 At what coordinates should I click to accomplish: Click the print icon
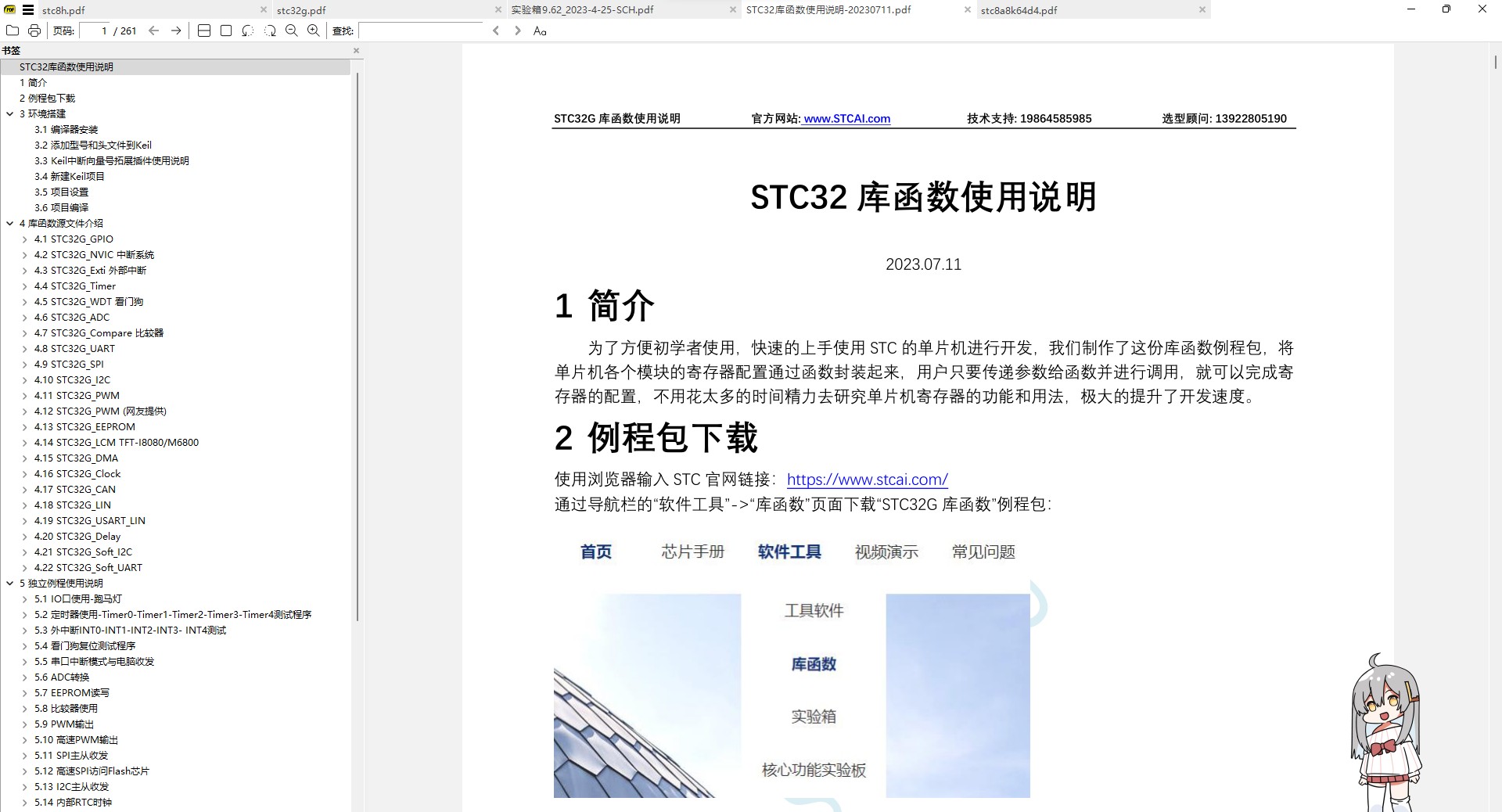[x=34, y=31]
